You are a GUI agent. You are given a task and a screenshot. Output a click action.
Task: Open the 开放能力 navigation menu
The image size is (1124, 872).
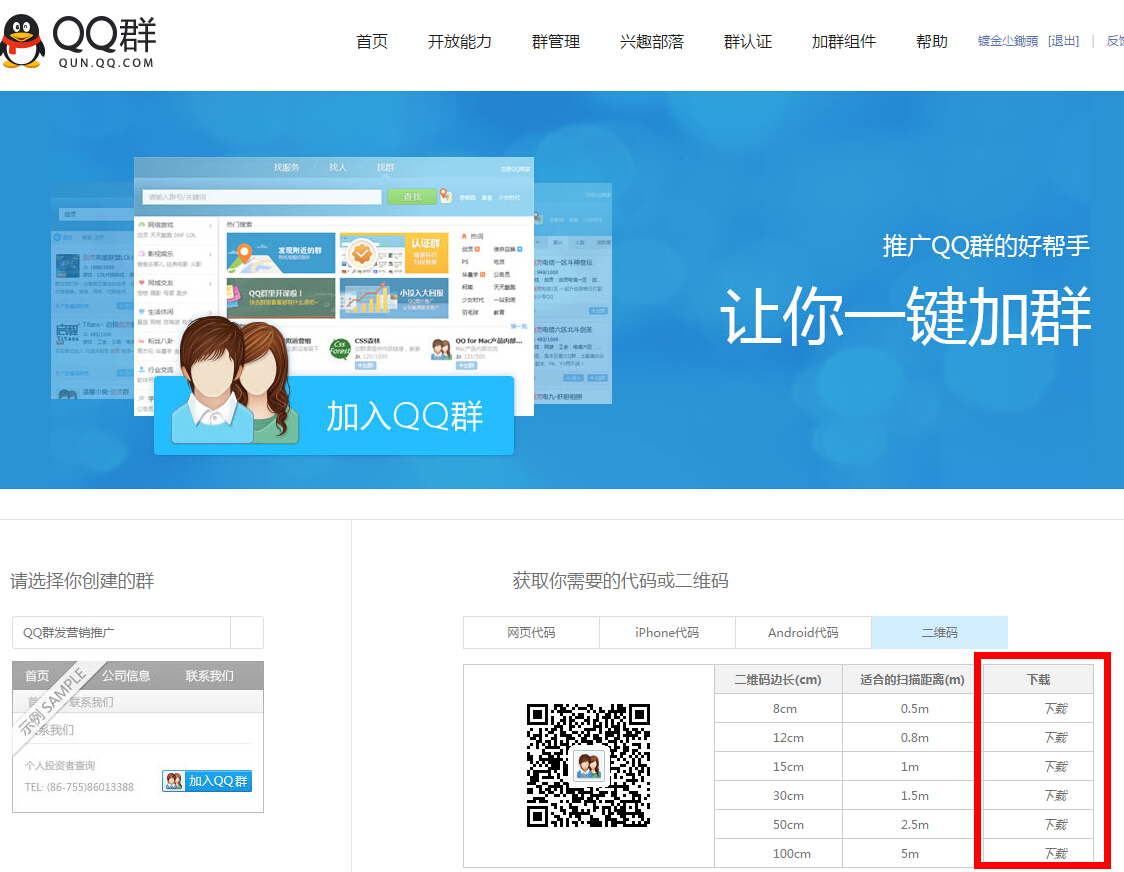click(460, 41)
